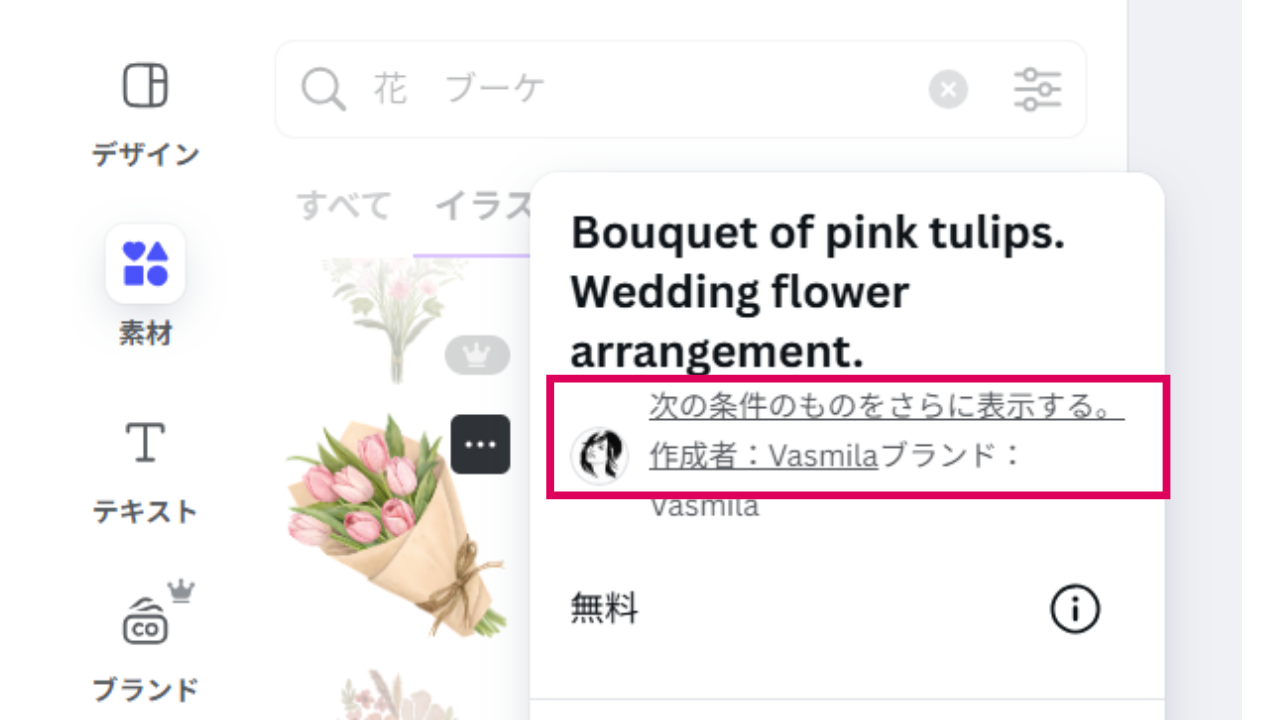Viewport: 1280px width, 720px height.
Task: Clear the search with the X icon
Action: point(948,90)
